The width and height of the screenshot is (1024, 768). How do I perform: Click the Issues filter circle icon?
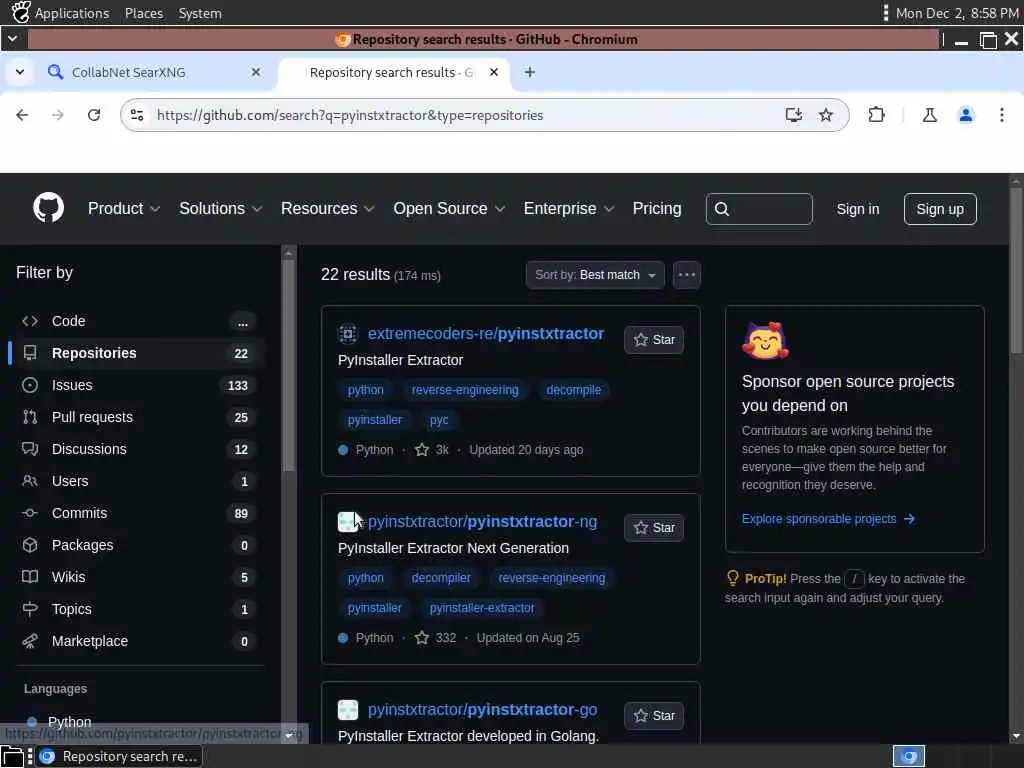point(30,385)
